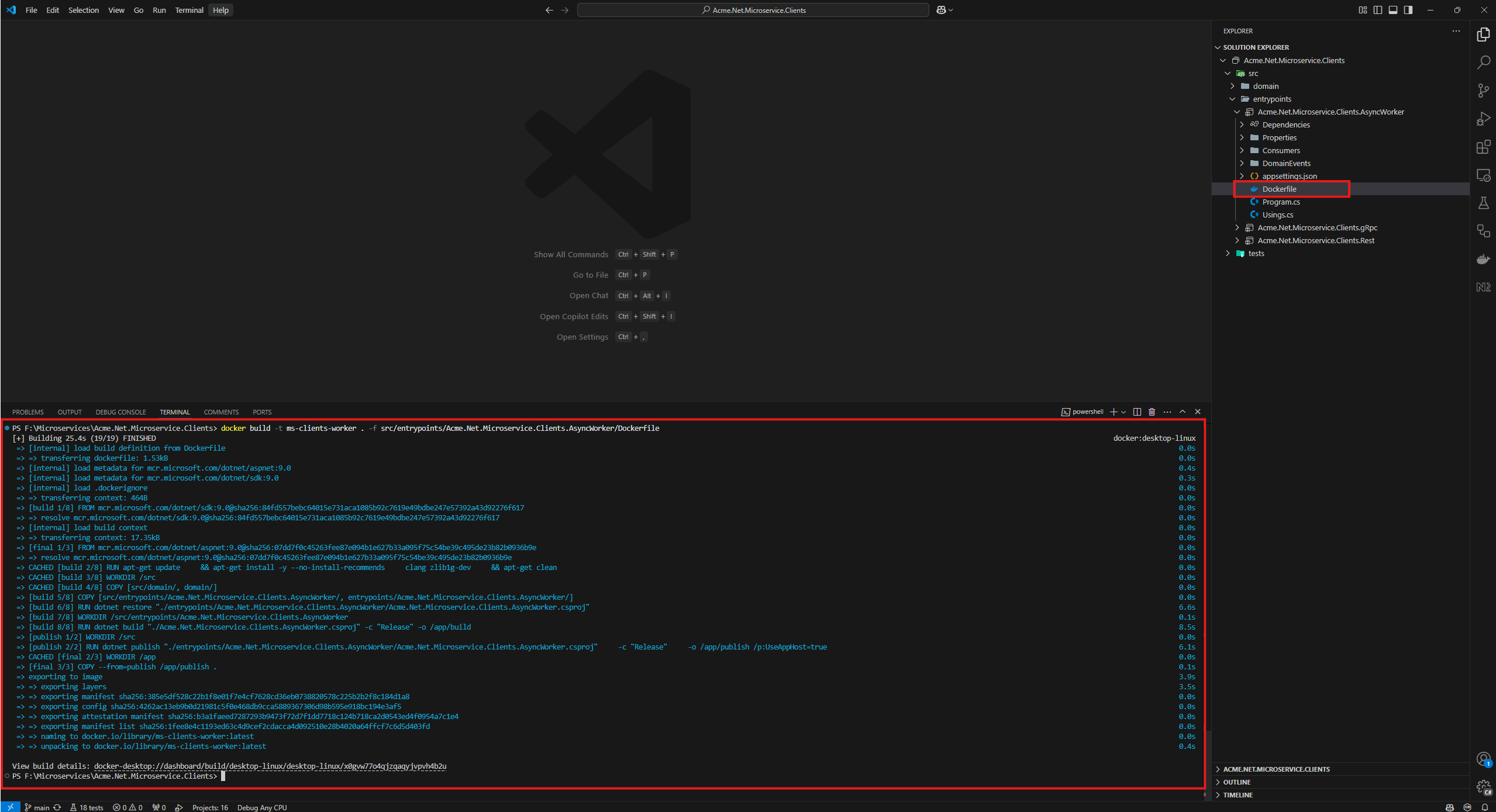Select the main branch in status bar
The image size is (1496, 812).
pyautogui.click(x=37, y=807)
